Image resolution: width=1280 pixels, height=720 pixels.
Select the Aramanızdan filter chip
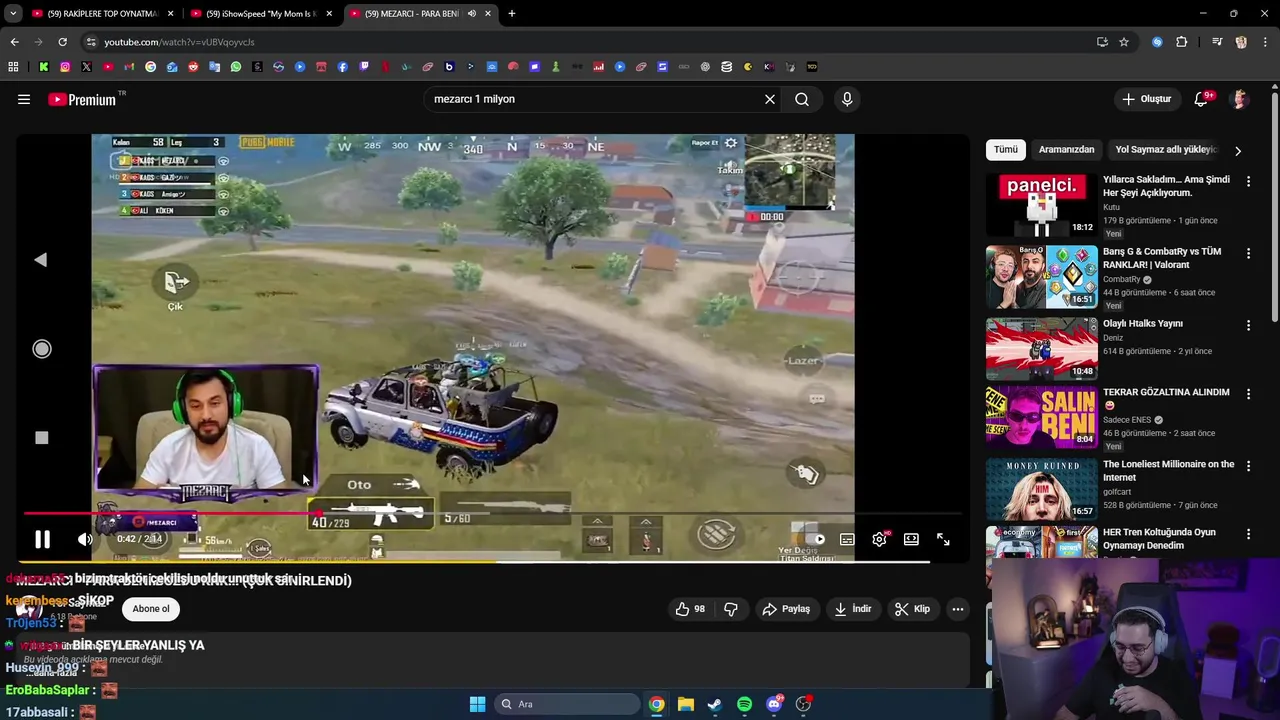1066,149
